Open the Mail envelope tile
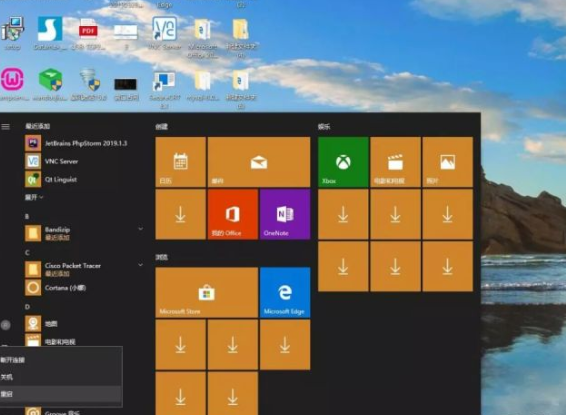Viewport: 566px width, 415px height. [259, 162]
